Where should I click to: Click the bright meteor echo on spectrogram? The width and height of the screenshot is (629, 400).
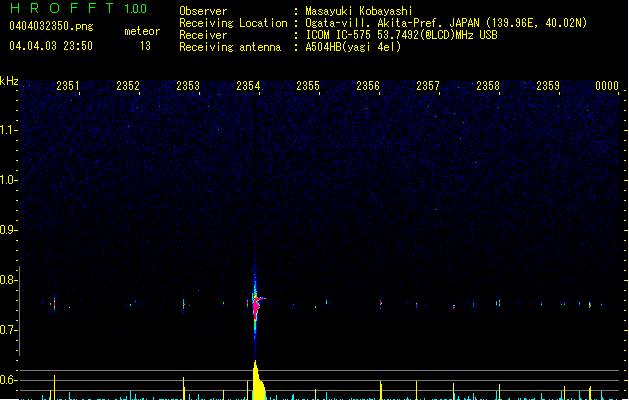256,299
